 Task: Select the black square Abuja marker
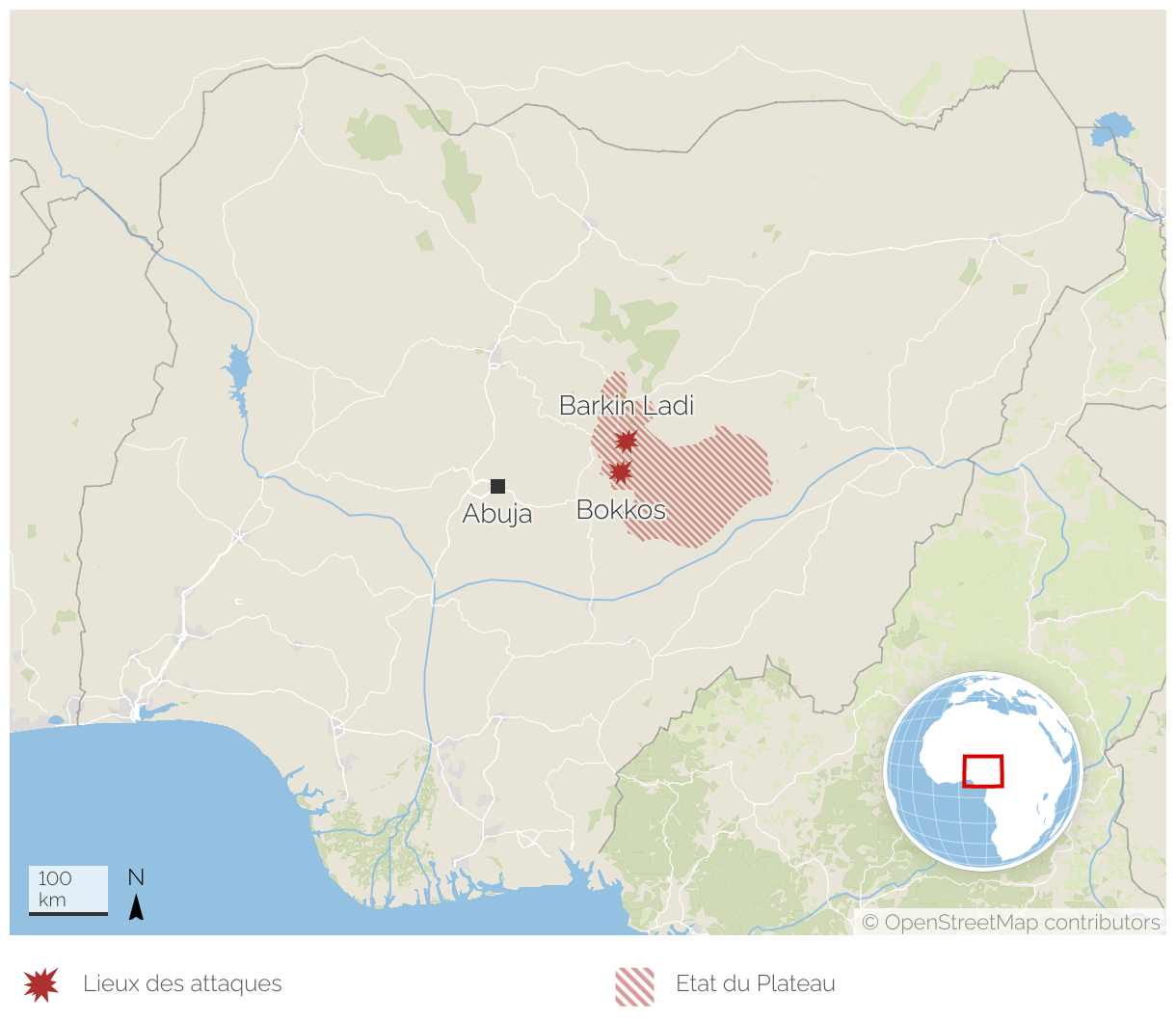point(497,486)
